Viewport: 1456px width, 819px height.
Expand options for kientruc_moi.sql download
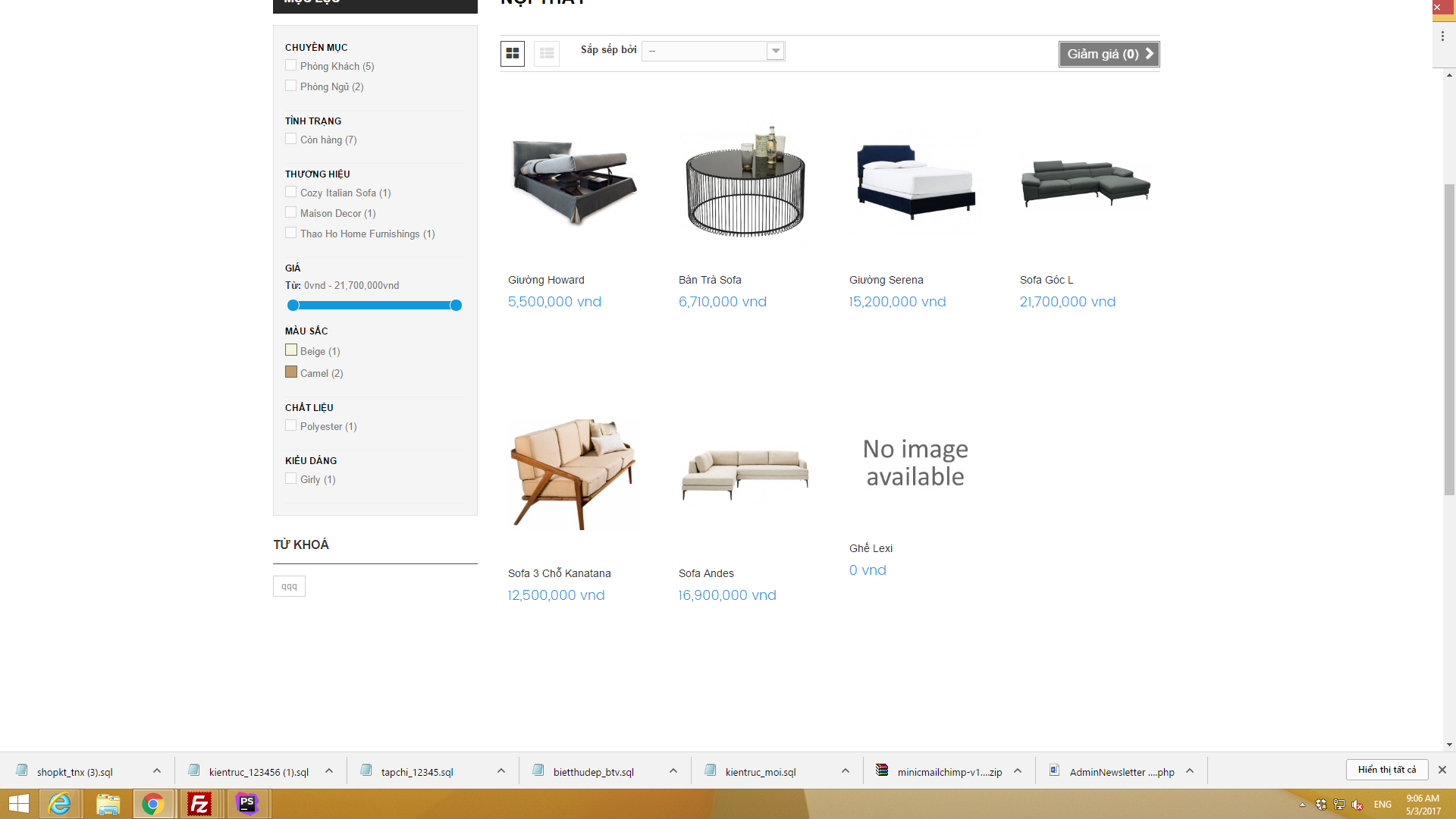coord(846,771)
